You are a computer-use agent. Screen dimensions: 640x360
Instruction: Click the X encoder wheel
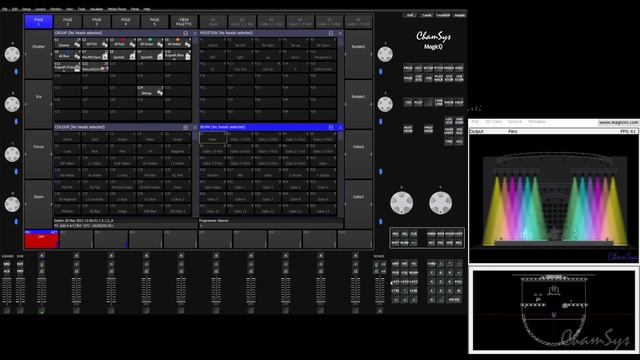pyautogui.click(x=402, y=203)
